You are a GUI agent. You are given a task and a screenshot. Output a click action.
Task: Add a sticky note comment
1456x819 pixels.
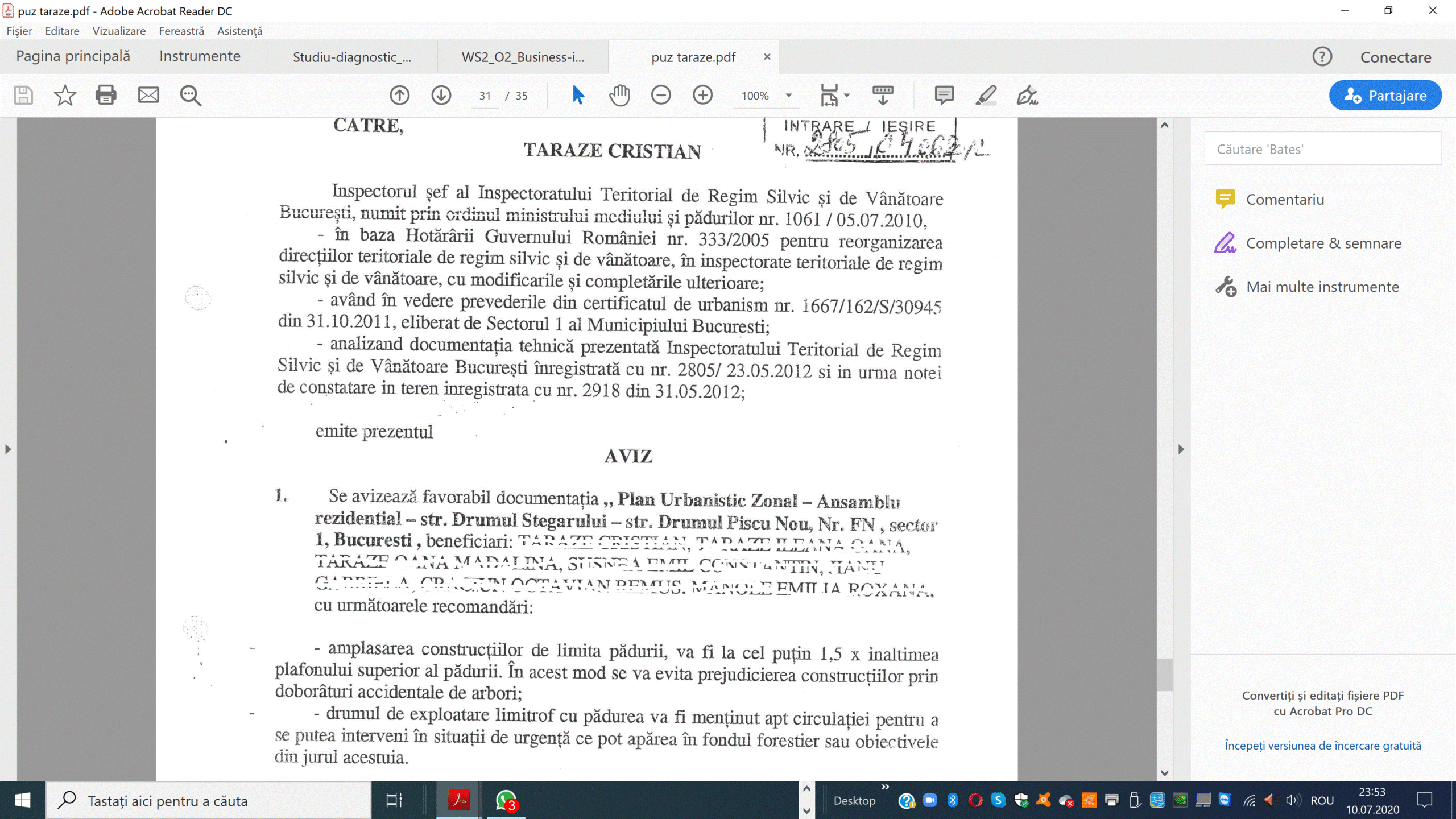(944, 95)
